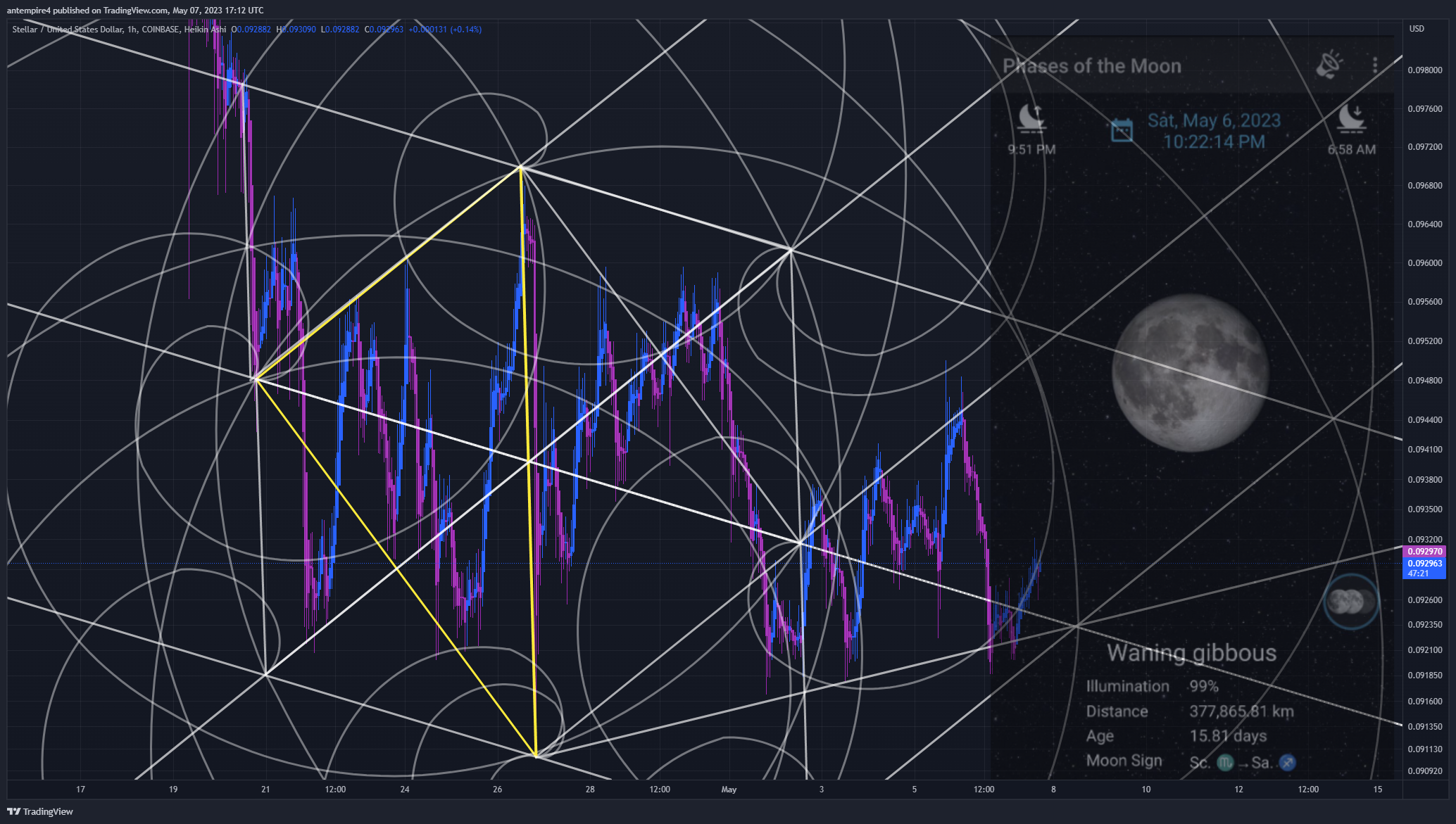The image size is (1456, 824).
Task: Click the 0.094800 price axis label
Action: click(x=1425, y=381)
